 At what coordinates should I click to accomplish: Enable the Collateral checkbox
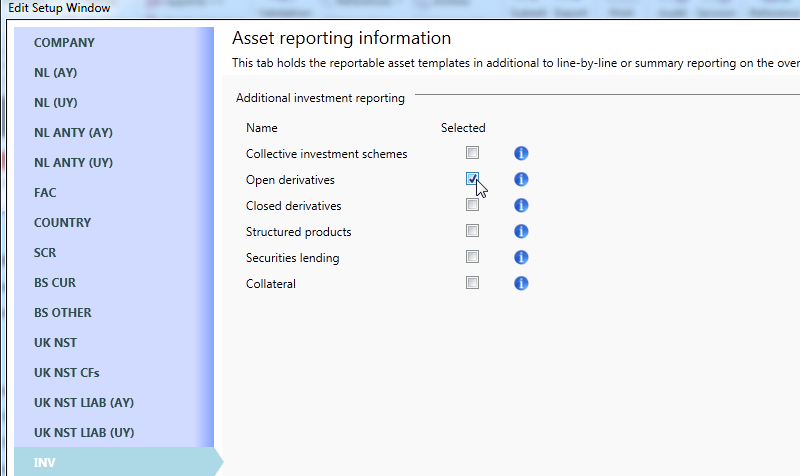pos(472,283)
